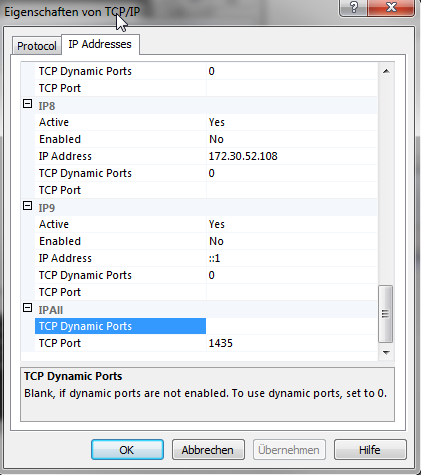
Task: Select the IP Addresses tab
Action: [x=100, y=44]
